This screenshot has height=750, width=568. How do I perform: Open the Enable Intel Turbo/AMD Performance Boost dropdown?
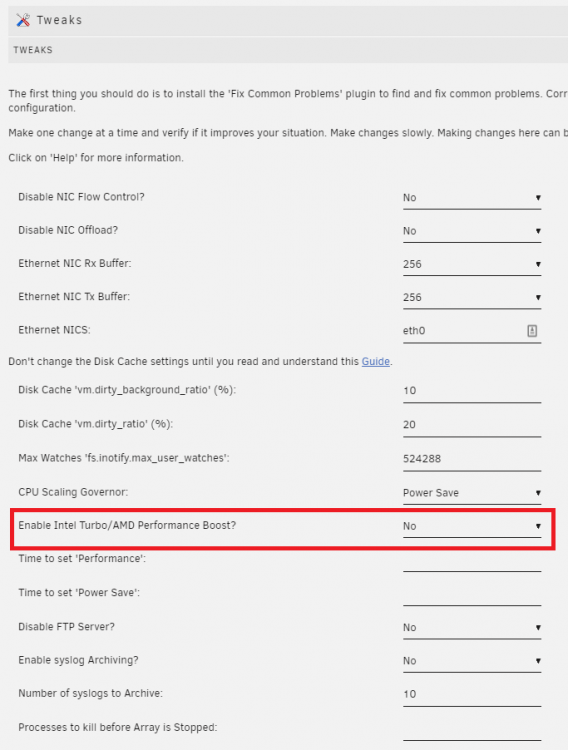click(472, 527)
